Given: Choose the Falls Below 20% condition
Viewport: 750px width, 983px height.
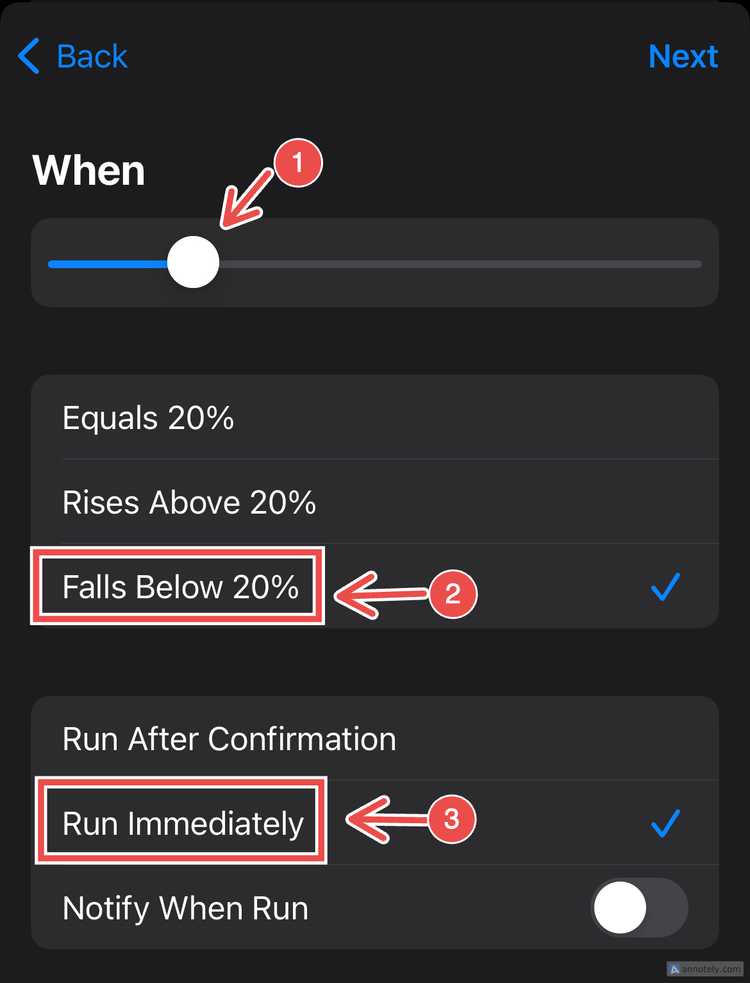Looking at the screenshot, I should [x=375, y=586].
